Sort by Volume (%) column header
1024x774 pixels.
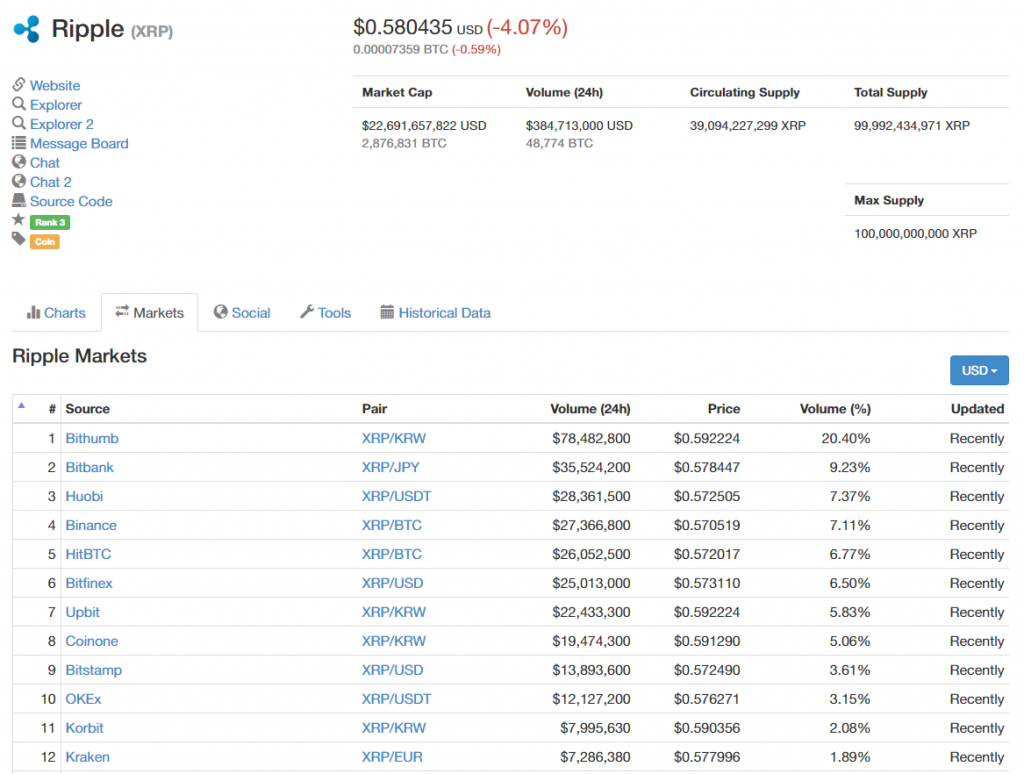tap(835, 409)
